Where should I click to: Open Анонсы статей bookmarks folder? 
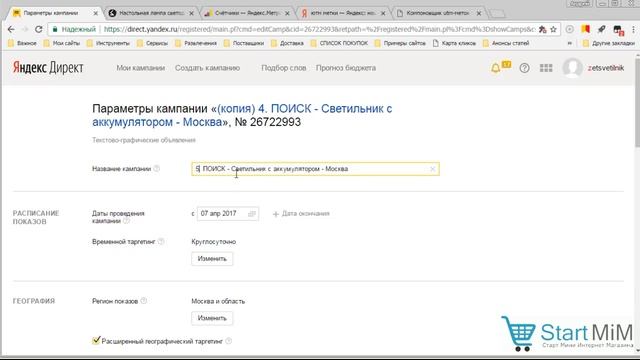click(x=506, y=43)
